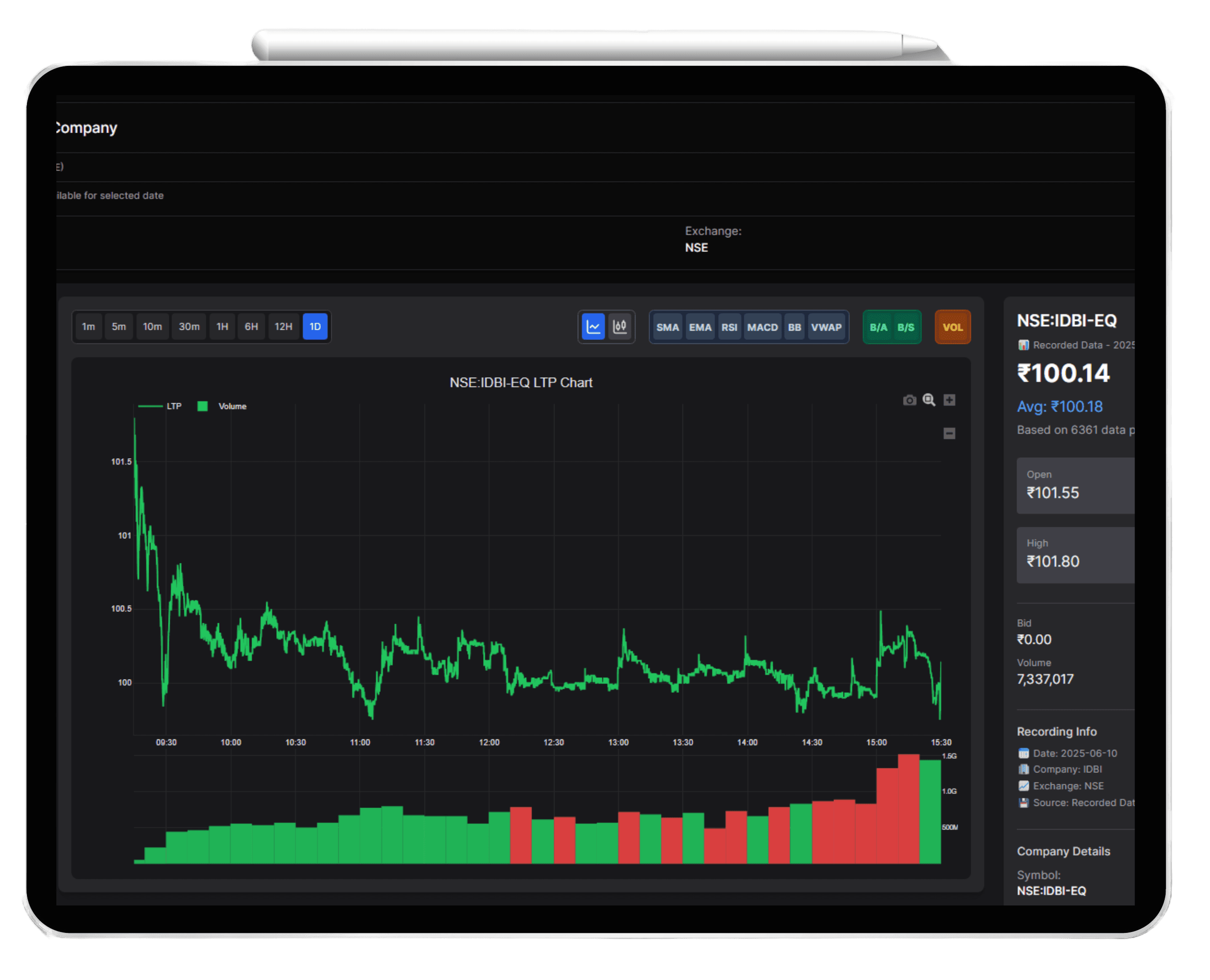
Task: Click the Avg ₹100.18 link
Action: [1060, 407]
